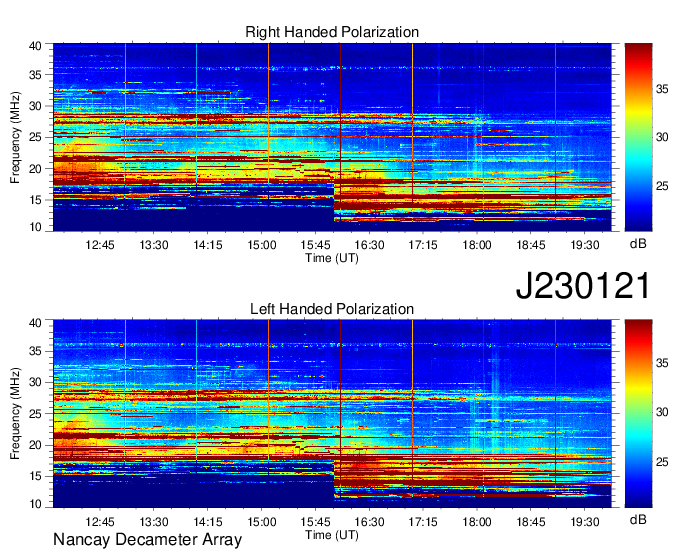Screen dimensions: 680x552
Task: Click 19:30 tick label under Left Handed plot
Action: [x=585, y=521]
